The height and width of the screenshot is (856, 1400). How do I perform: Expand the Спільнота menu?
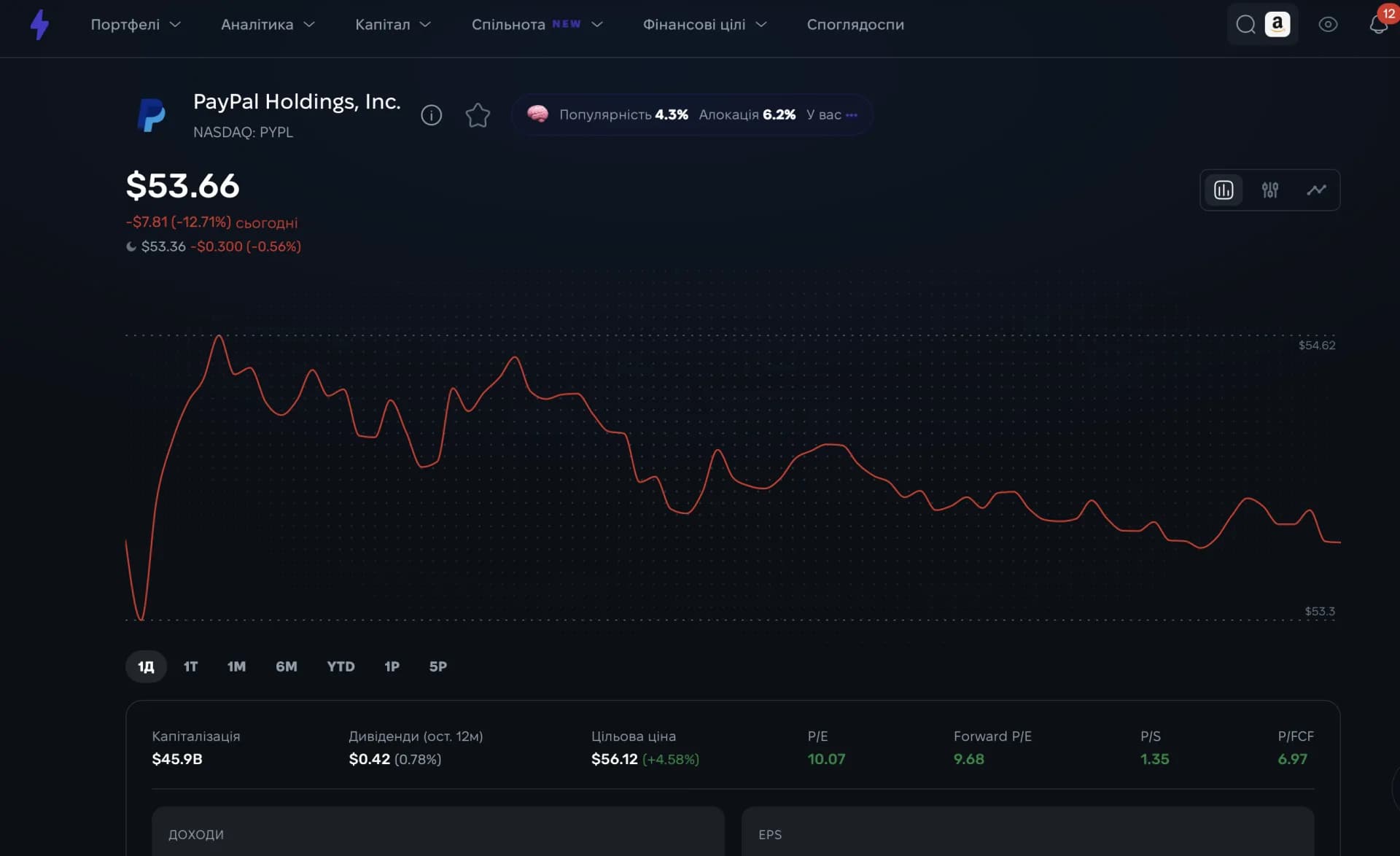click(x=537, y=25)
